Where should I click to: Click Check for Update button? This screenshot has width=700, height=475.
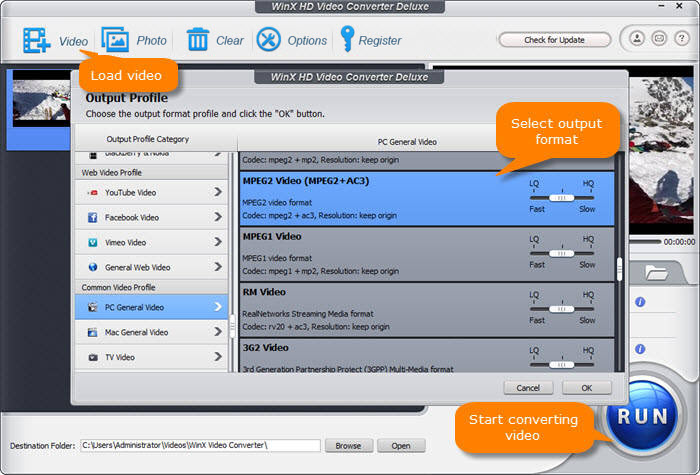point(554,40)
